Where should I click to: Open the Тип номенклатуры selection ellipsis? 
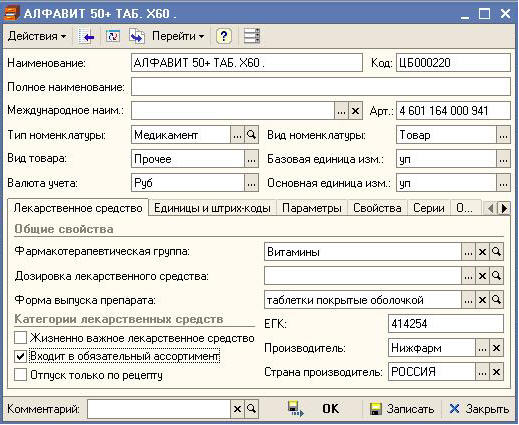click(x=237, y=135)
